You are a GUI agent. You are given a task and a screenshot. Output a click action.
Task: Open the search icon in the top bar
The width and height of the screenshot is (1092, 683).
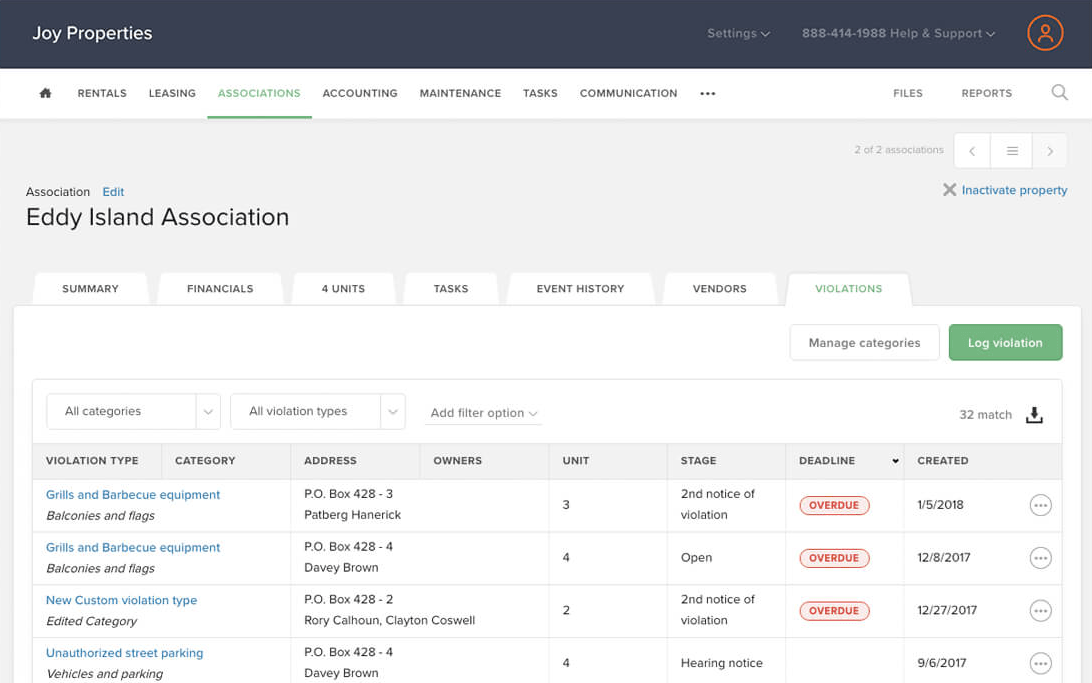click(1059, 92)
